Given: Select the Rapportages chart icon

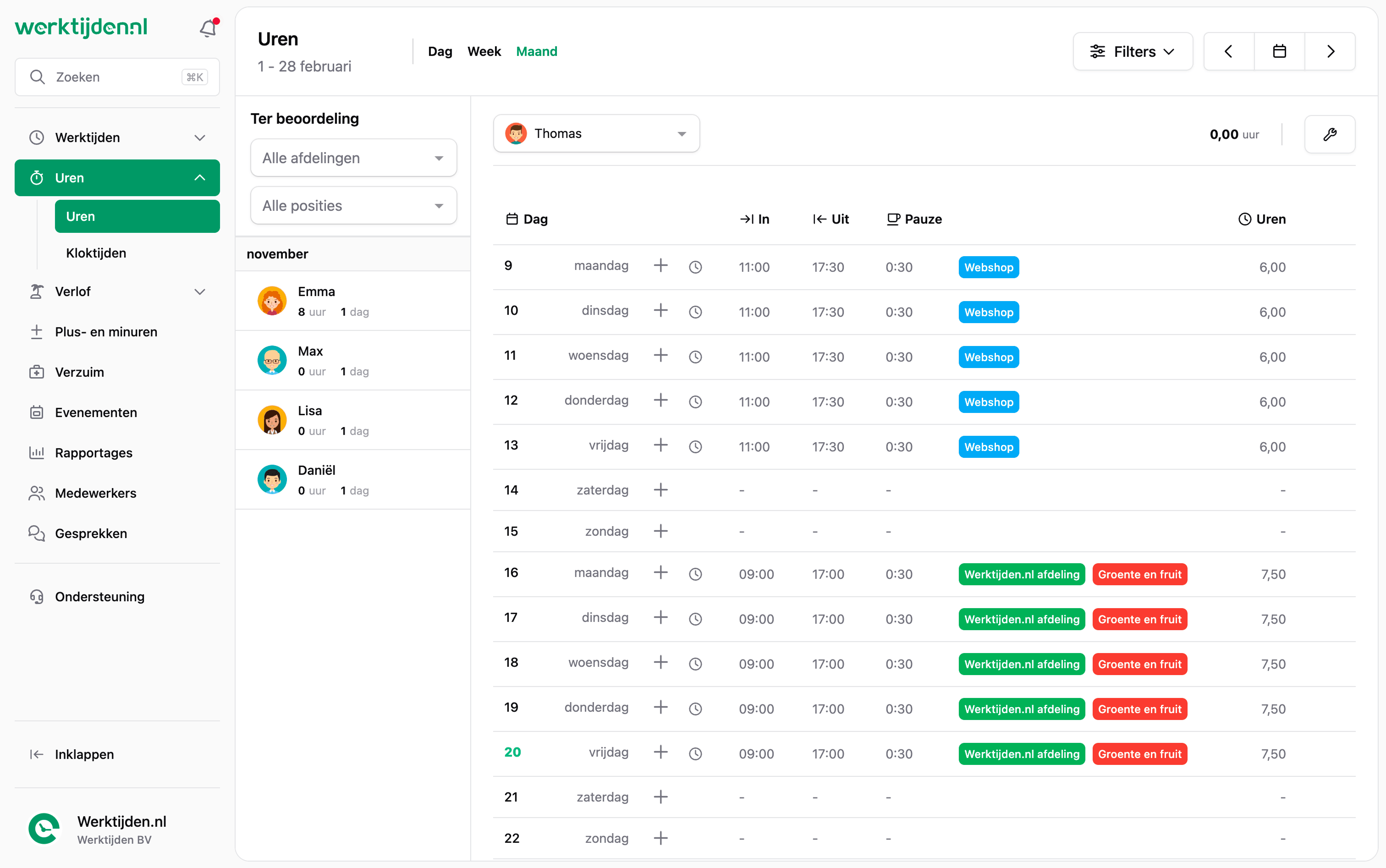Looking at the screenshot, I should (37, 452).
